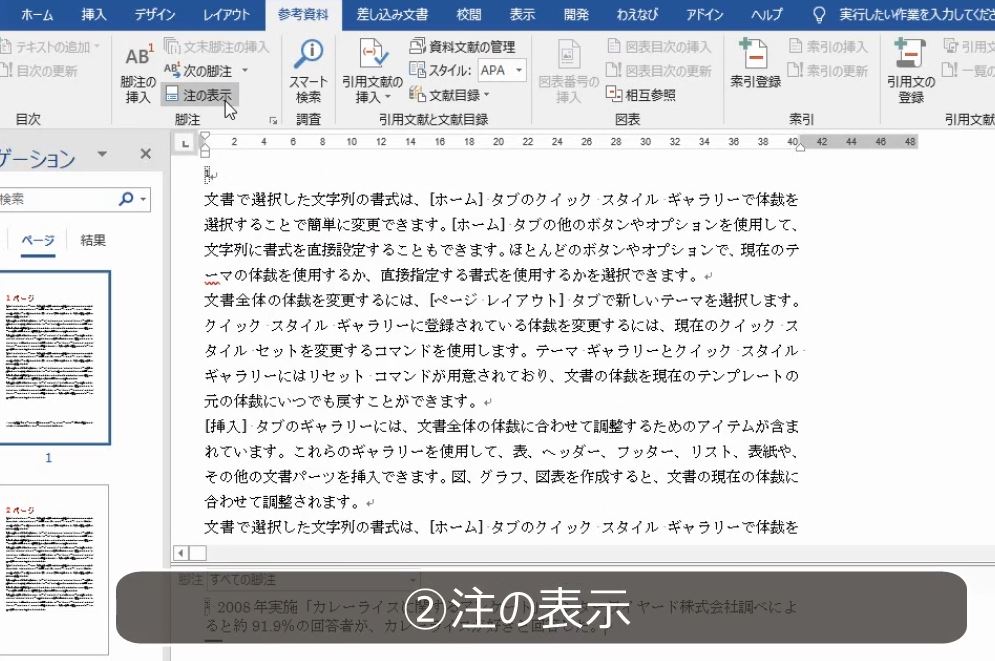995x661 pixels.
Task: Open the 脚注 group dialog launcher
Action: [x=273, y=120]
